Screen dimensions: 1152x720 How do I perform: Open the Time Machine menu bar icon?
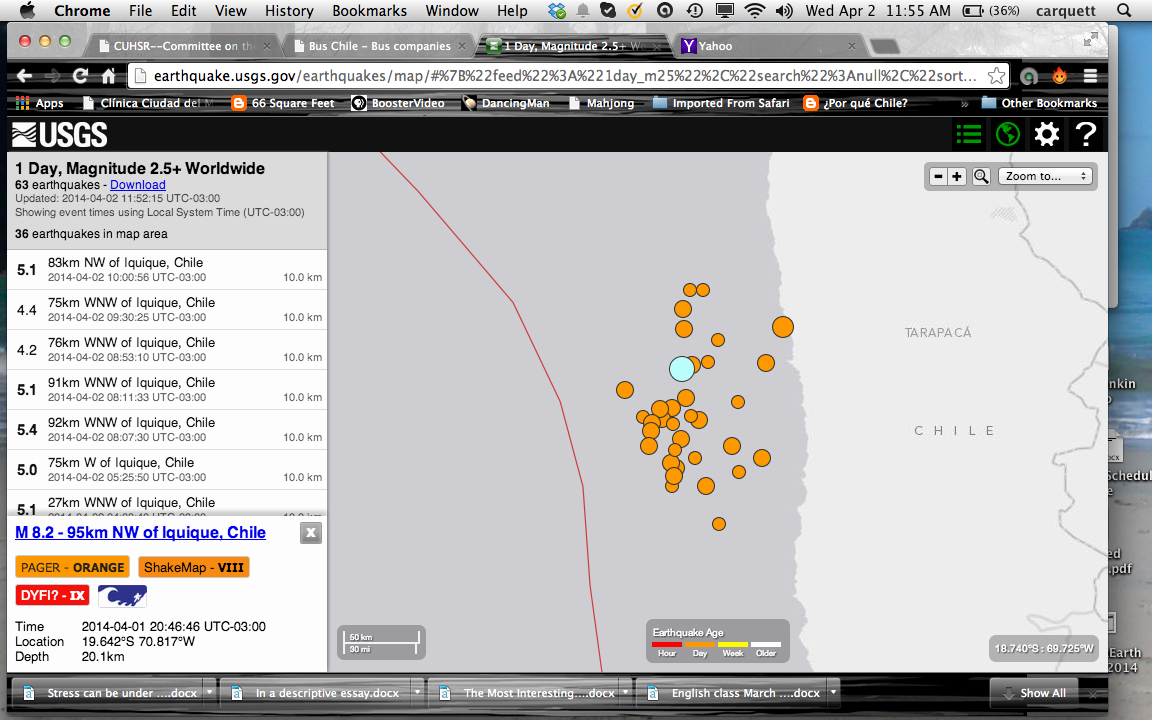point(694,10)
